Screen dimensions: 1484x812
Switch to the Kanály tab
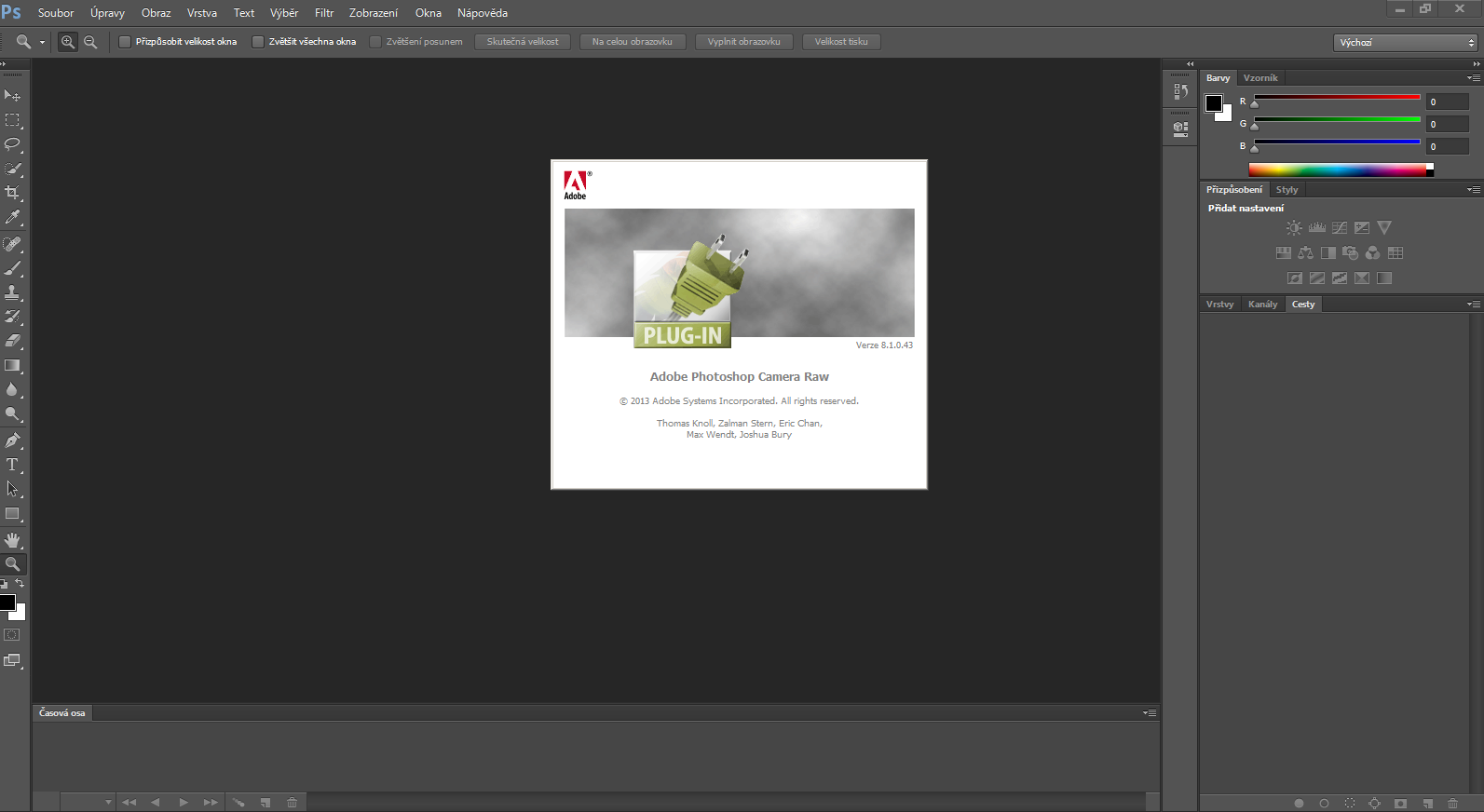pyautogui.click(x=1262, y=304)
